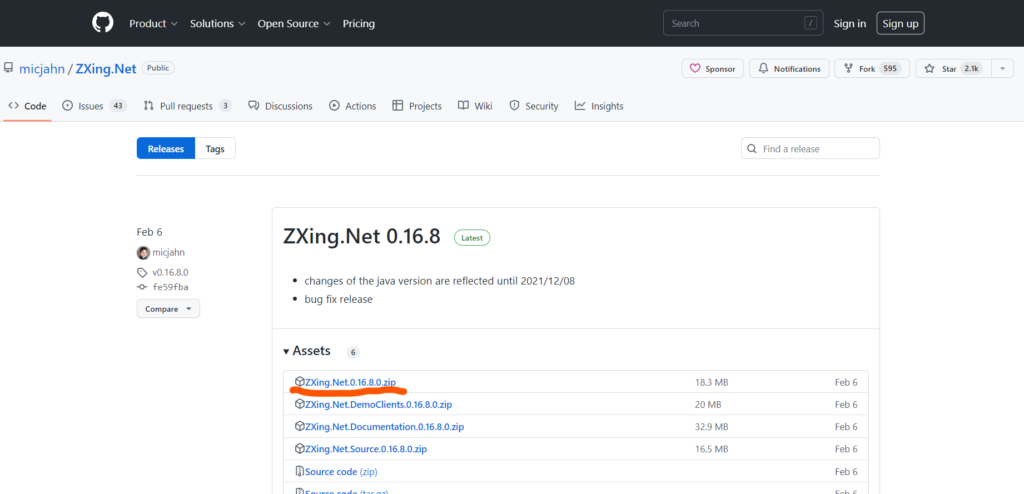Open the Star list dropdown arrow
Image resolution: width=1024 pixels, height=494 pixels.
[1002, 69]
